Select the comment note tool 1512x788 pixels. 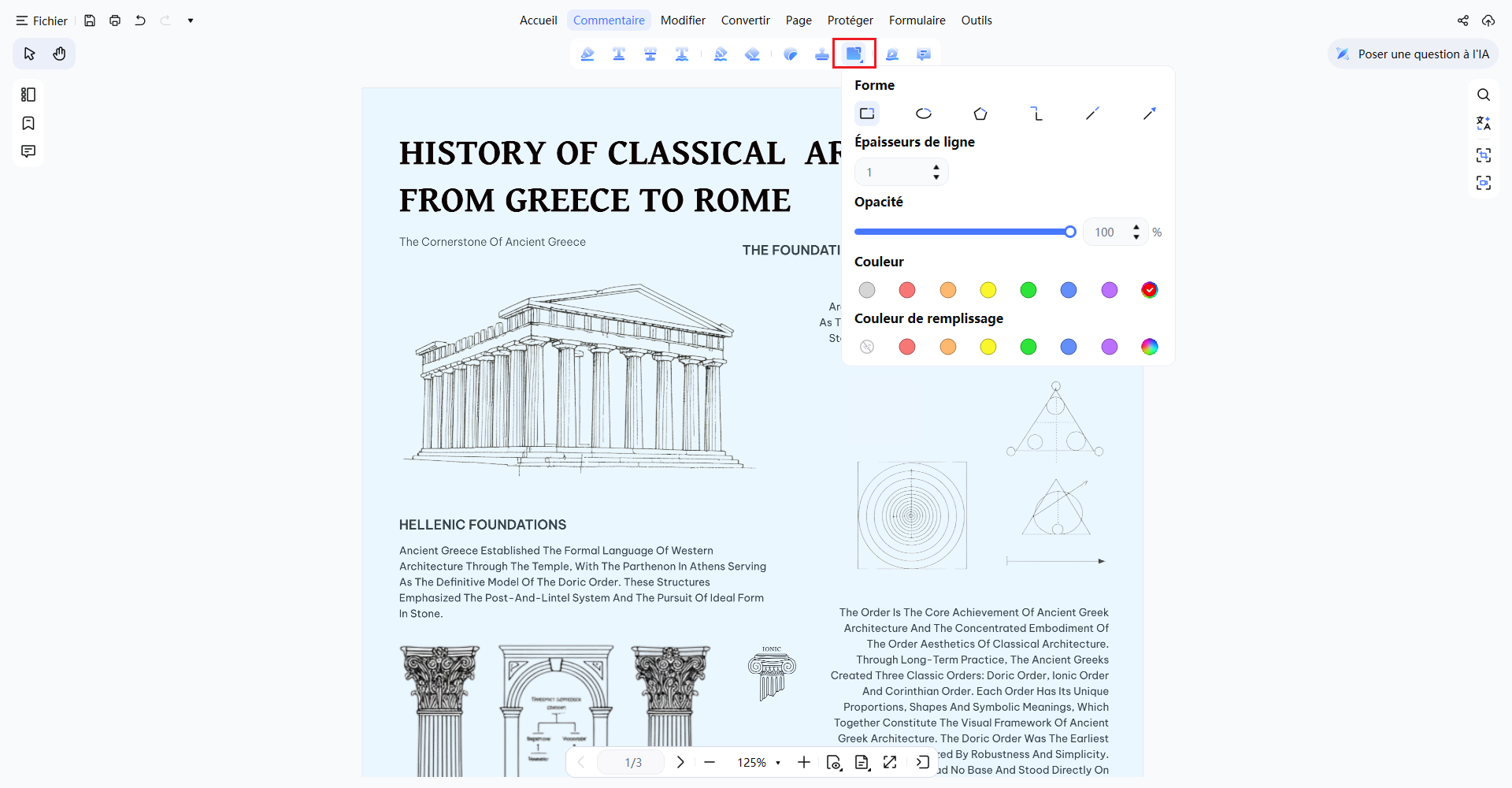pos(924,54)
